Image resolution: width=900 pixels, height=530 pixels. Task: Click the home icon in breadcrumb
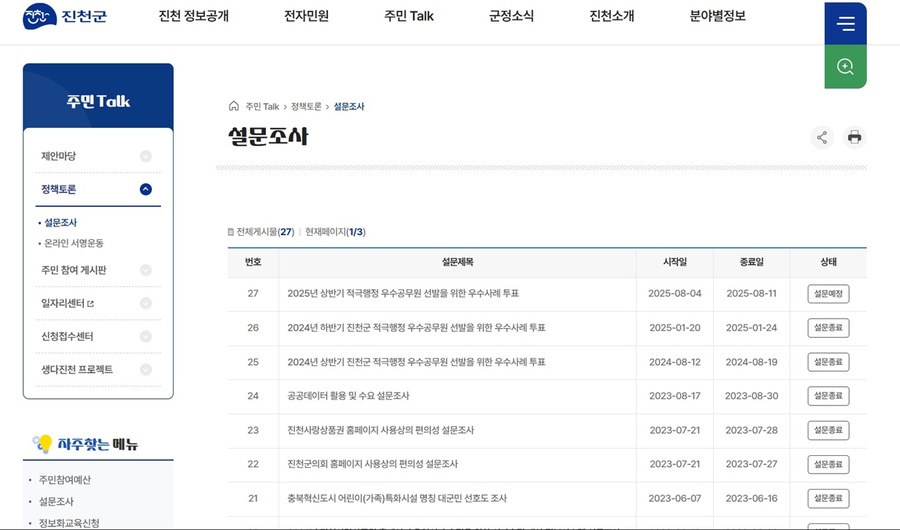pos(234,106)
